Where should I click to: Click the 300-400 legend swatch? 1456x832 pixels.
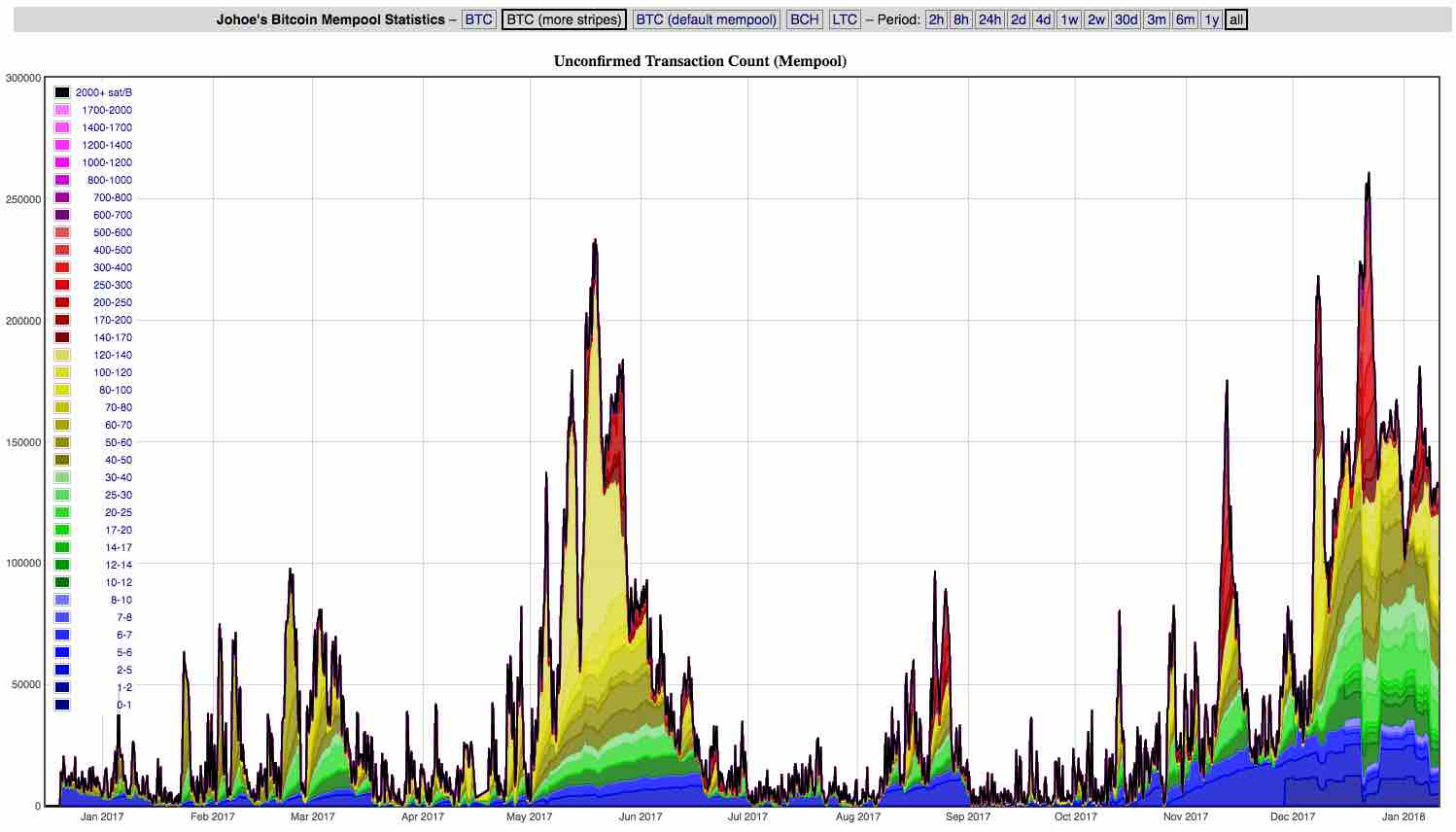pyautogui.click(x=62, y=267)
